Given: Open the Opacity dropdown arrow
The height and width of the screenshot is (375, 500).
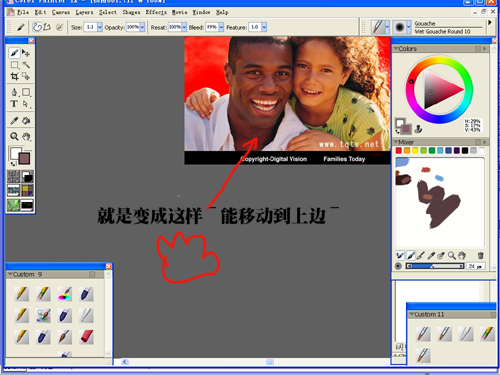Looking at the screenshot, I should 142,27.
